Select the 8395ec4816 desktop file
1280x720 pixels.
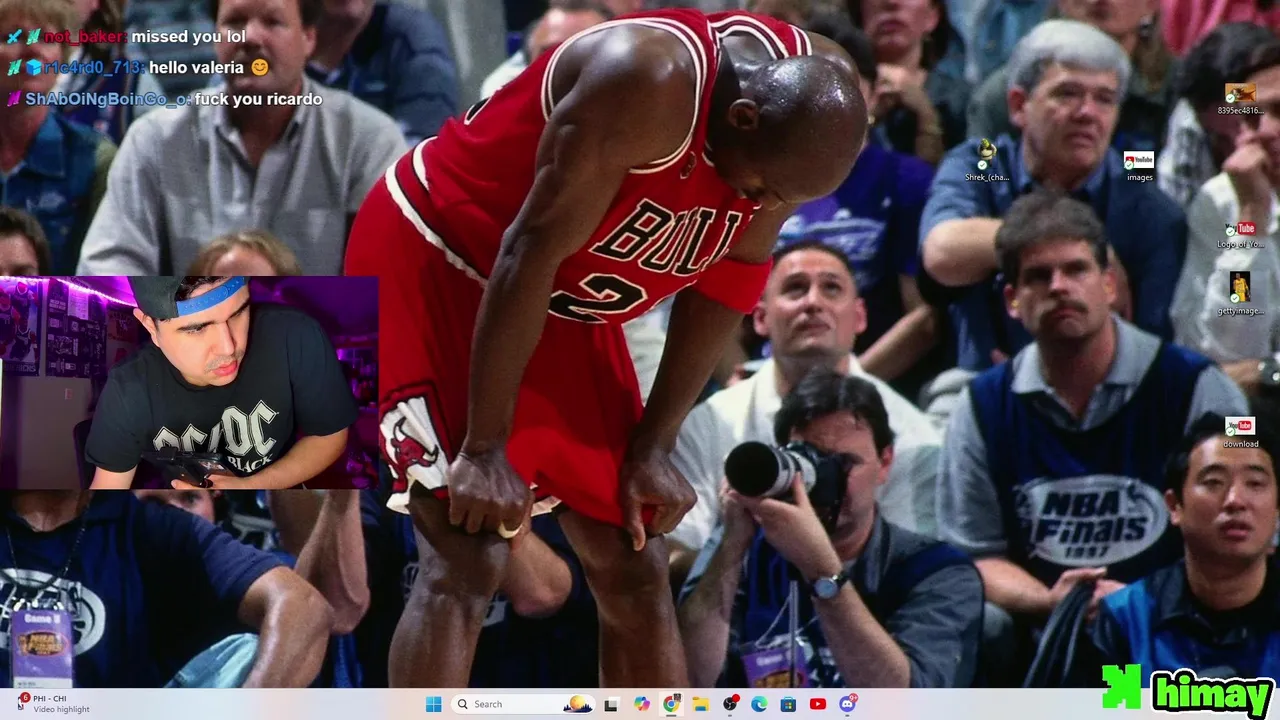click(x=1240, y=99)
